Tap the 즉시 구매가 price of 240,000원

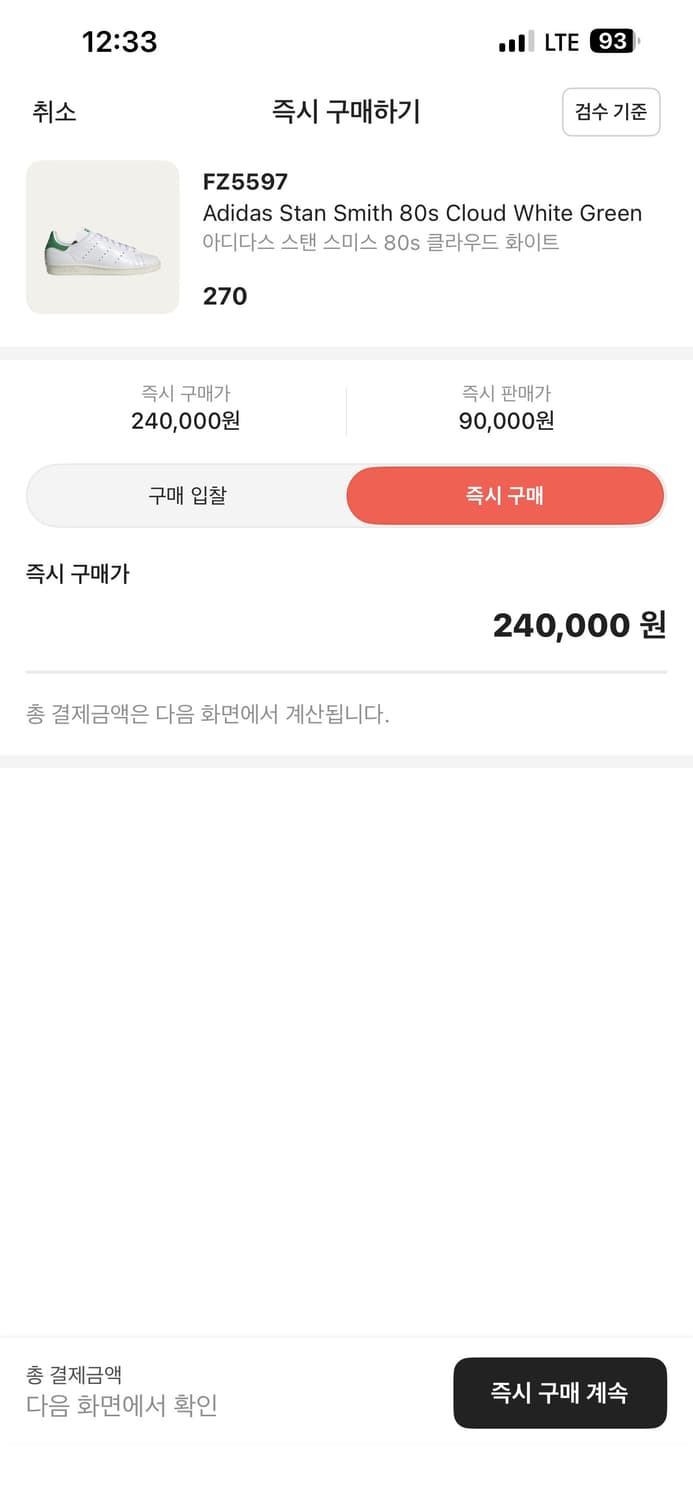click(x=186, y=421)
